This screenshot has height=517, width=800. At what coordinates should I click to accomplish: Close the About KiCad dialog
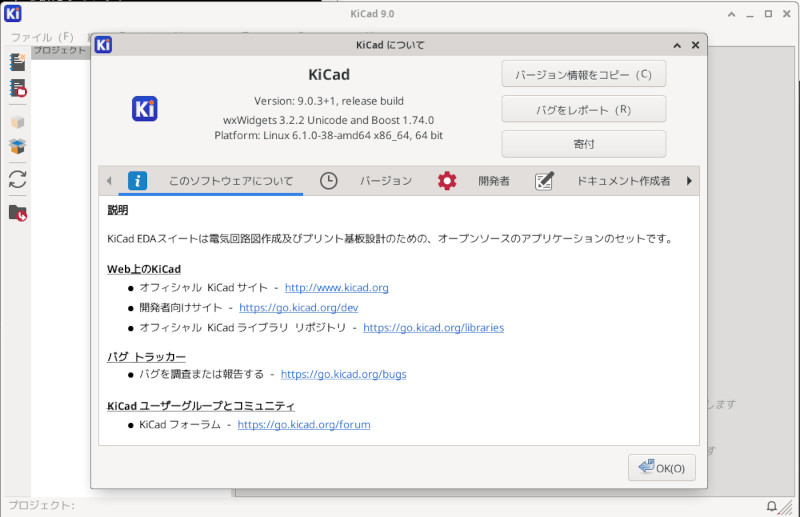coord(695,45)
